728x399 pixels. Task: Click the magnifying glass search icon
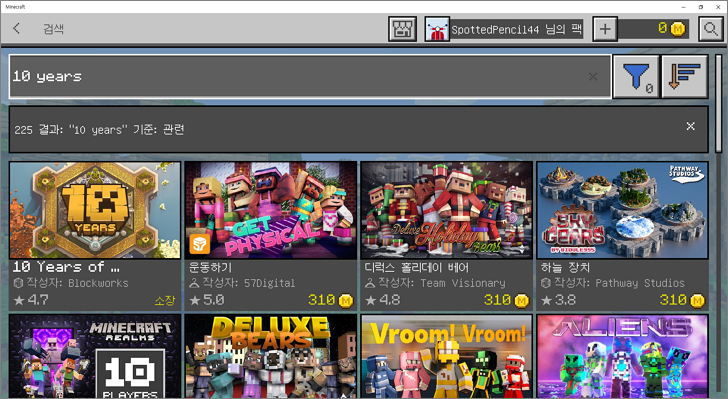click(x=711, y=29)
